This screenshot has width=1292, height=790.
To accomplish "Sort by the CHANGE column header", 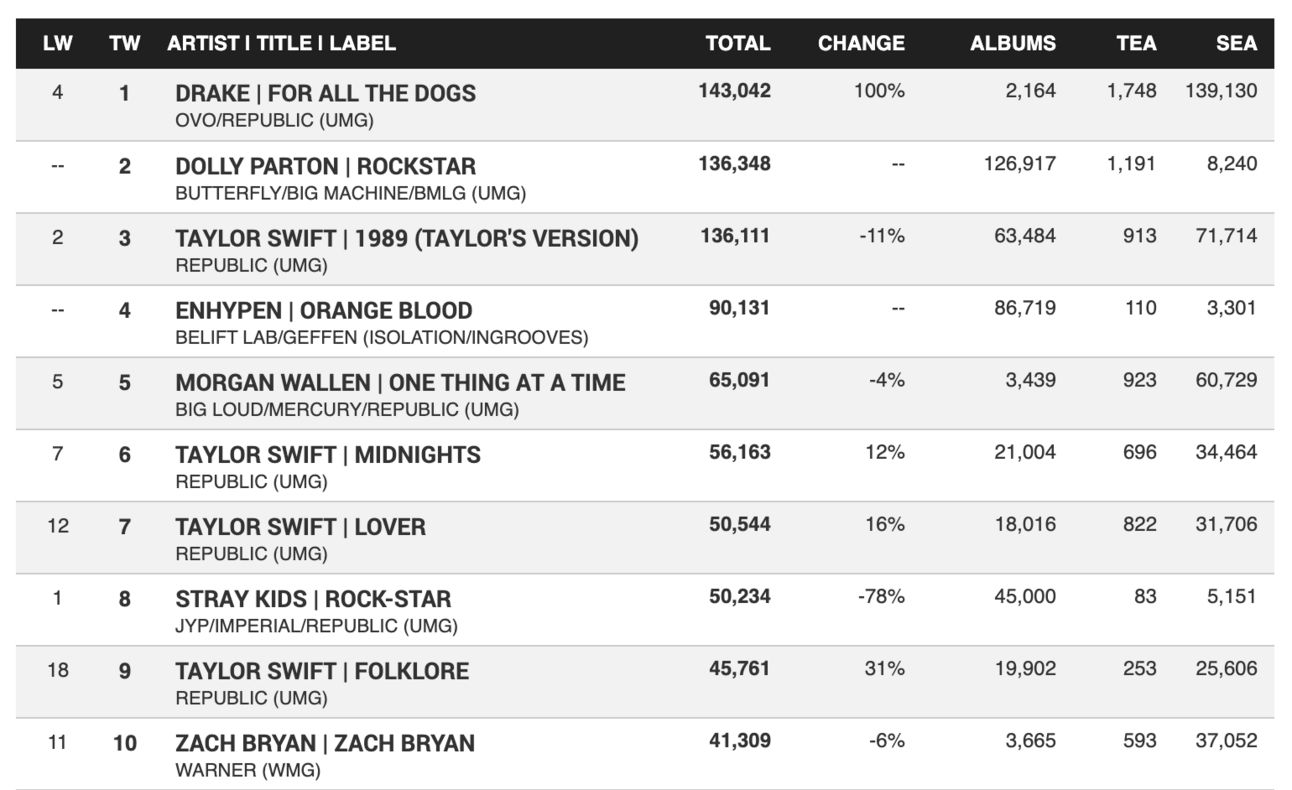I will 861,43.
